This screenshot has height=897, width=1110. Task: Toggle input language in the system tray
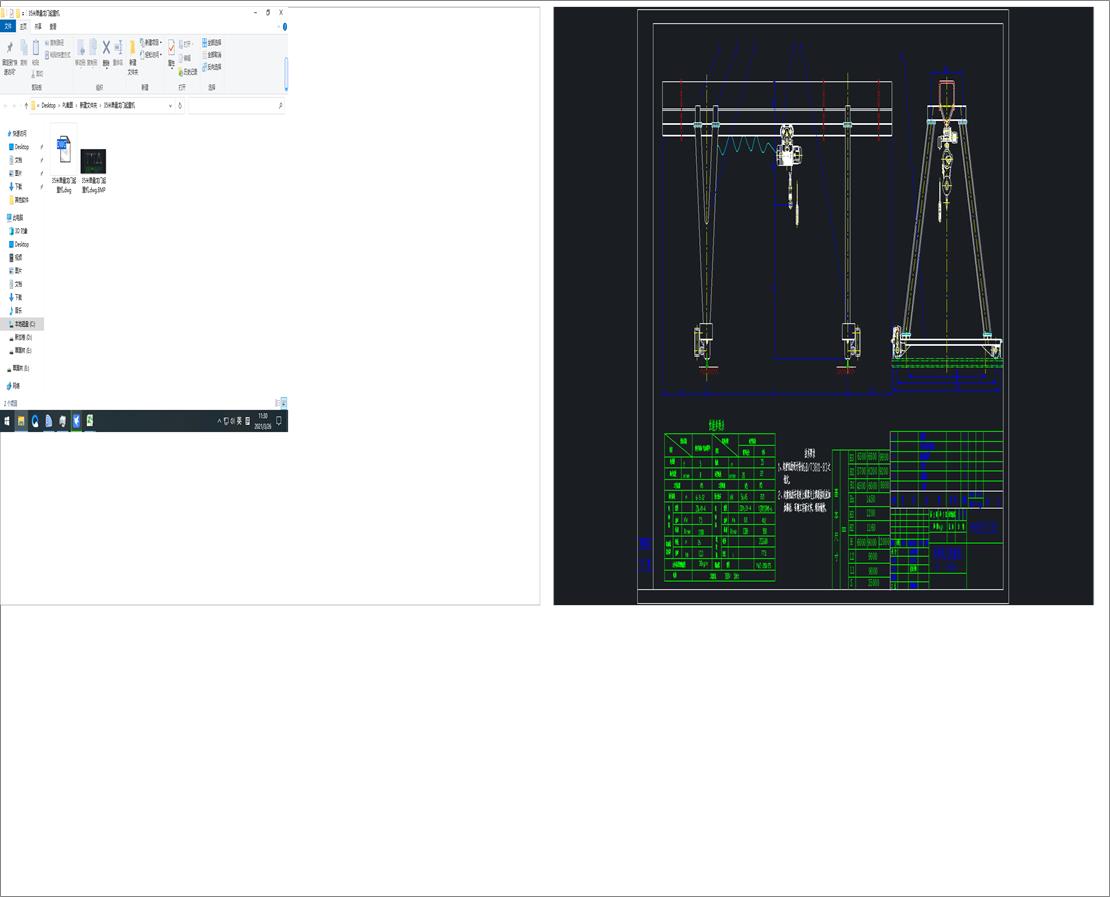[x=238, y=421]
